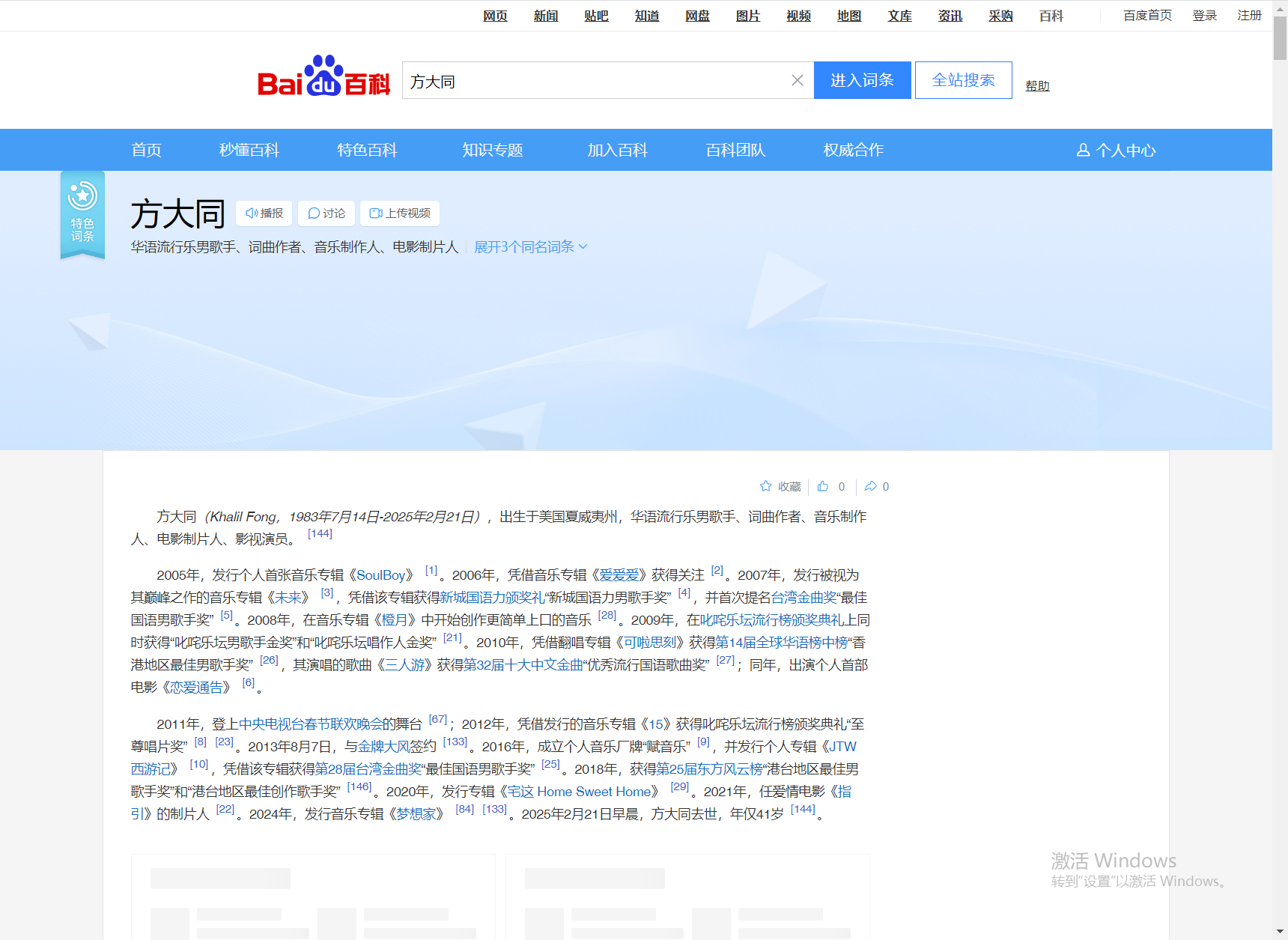Viewport: 1288px width, 940px height.
Task: Open the 第25届东方风云榜 link
Action: tap(710, 769)
